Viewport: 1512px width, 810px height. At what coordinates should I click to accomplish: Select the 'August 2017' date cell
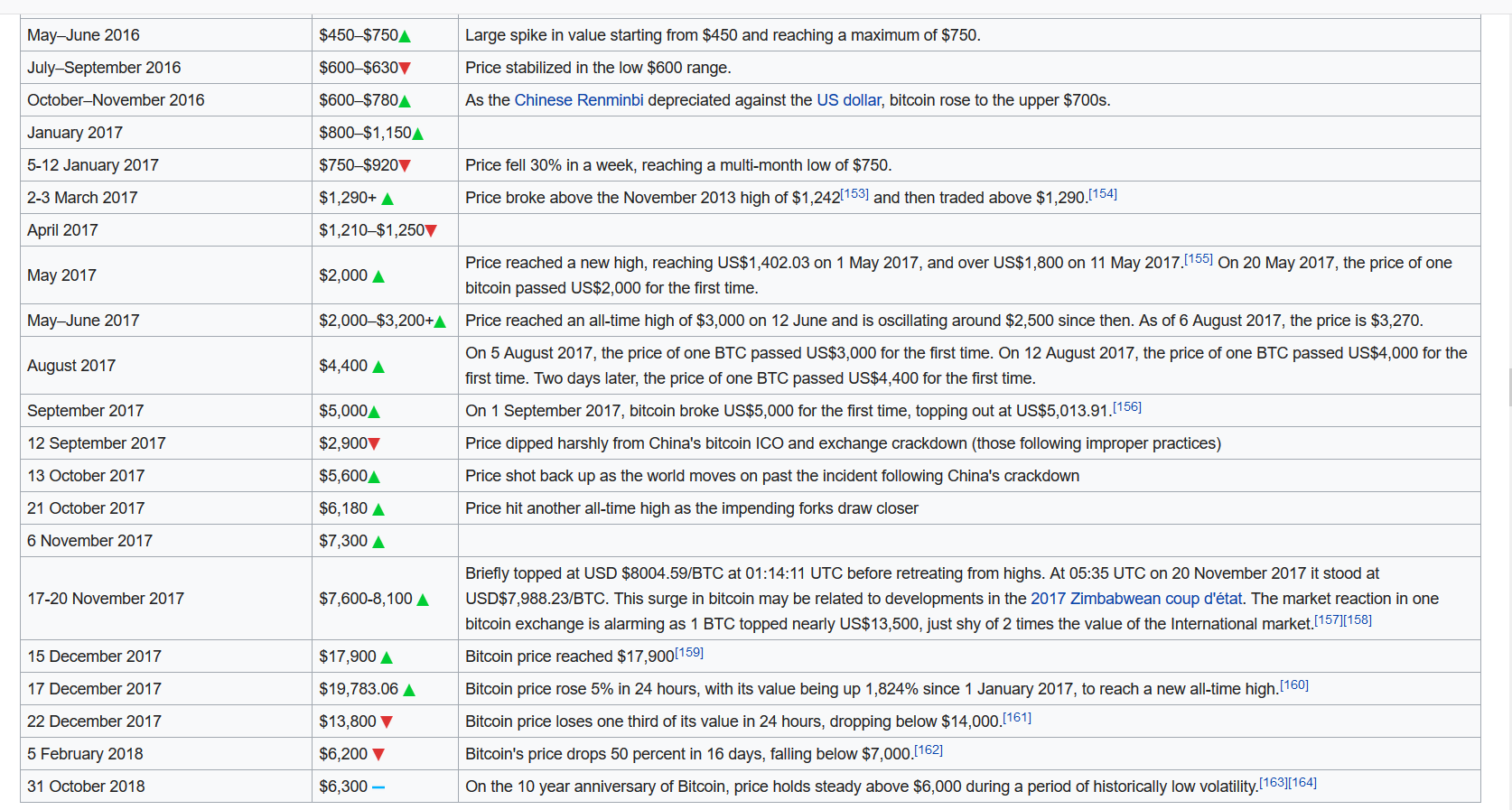tap(166, 366)
